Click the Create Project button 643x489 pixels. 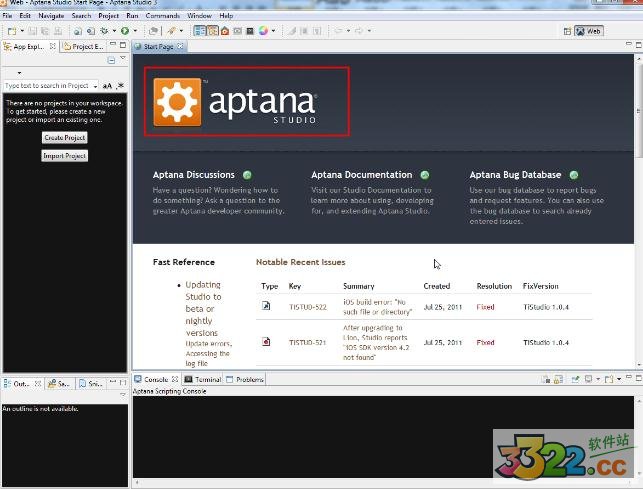click(x=65, y=137)
